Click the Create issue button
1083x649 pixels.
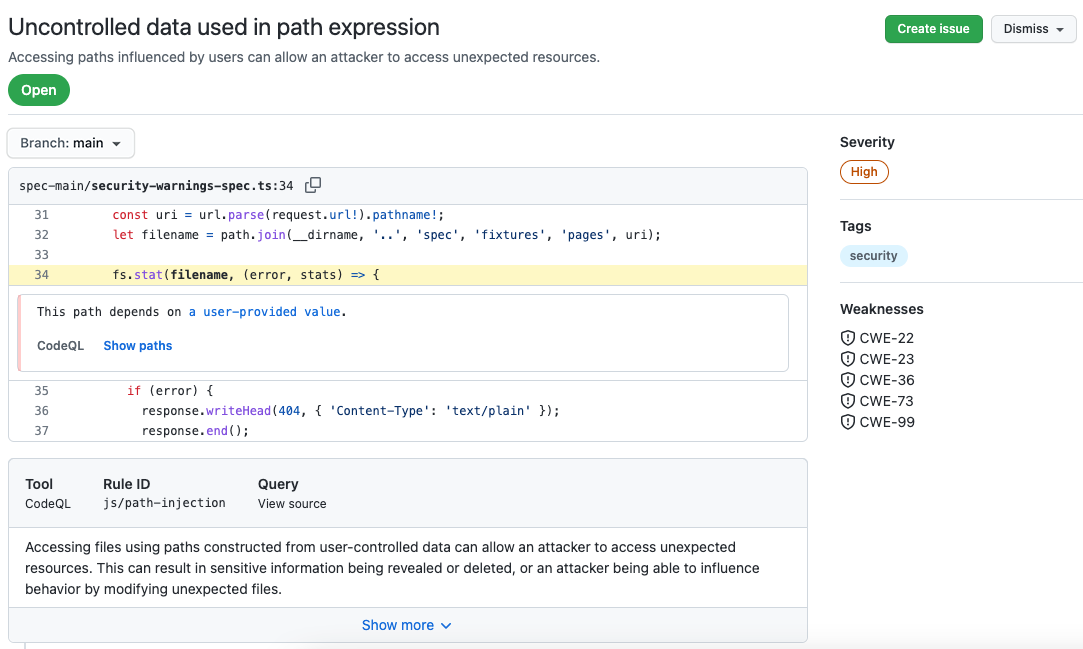[933, 29]
